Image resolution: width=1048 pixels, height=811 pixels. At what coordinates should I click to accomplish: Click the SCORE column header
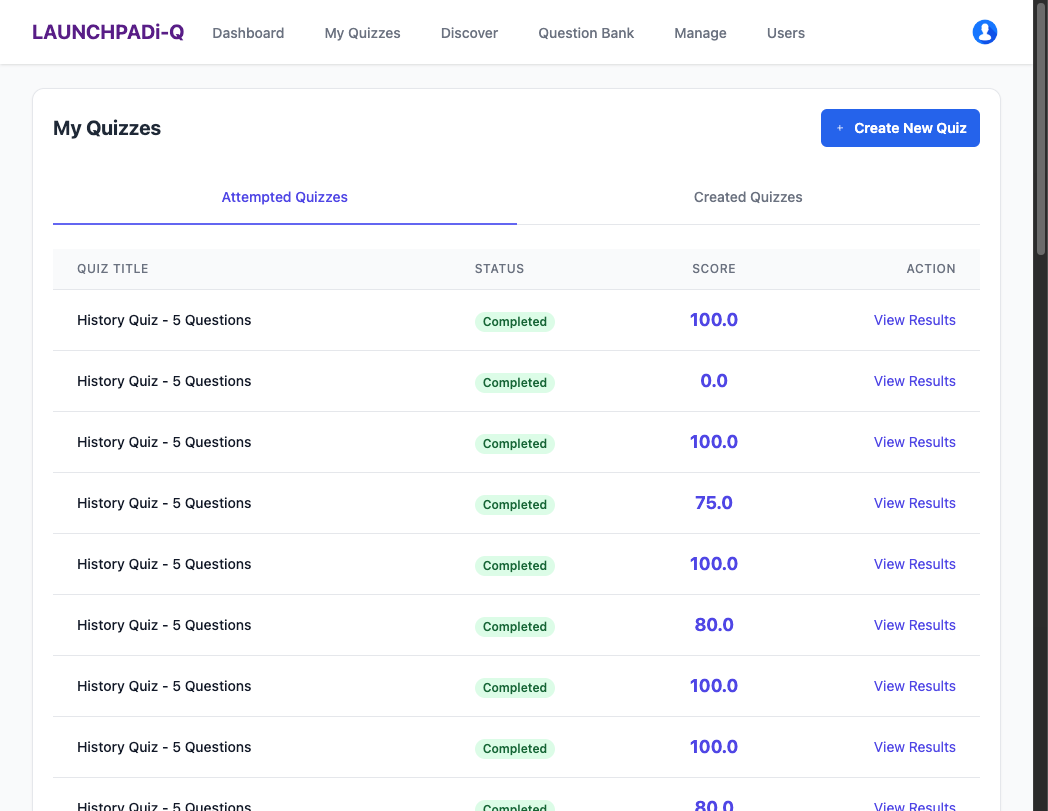point(714,269)
